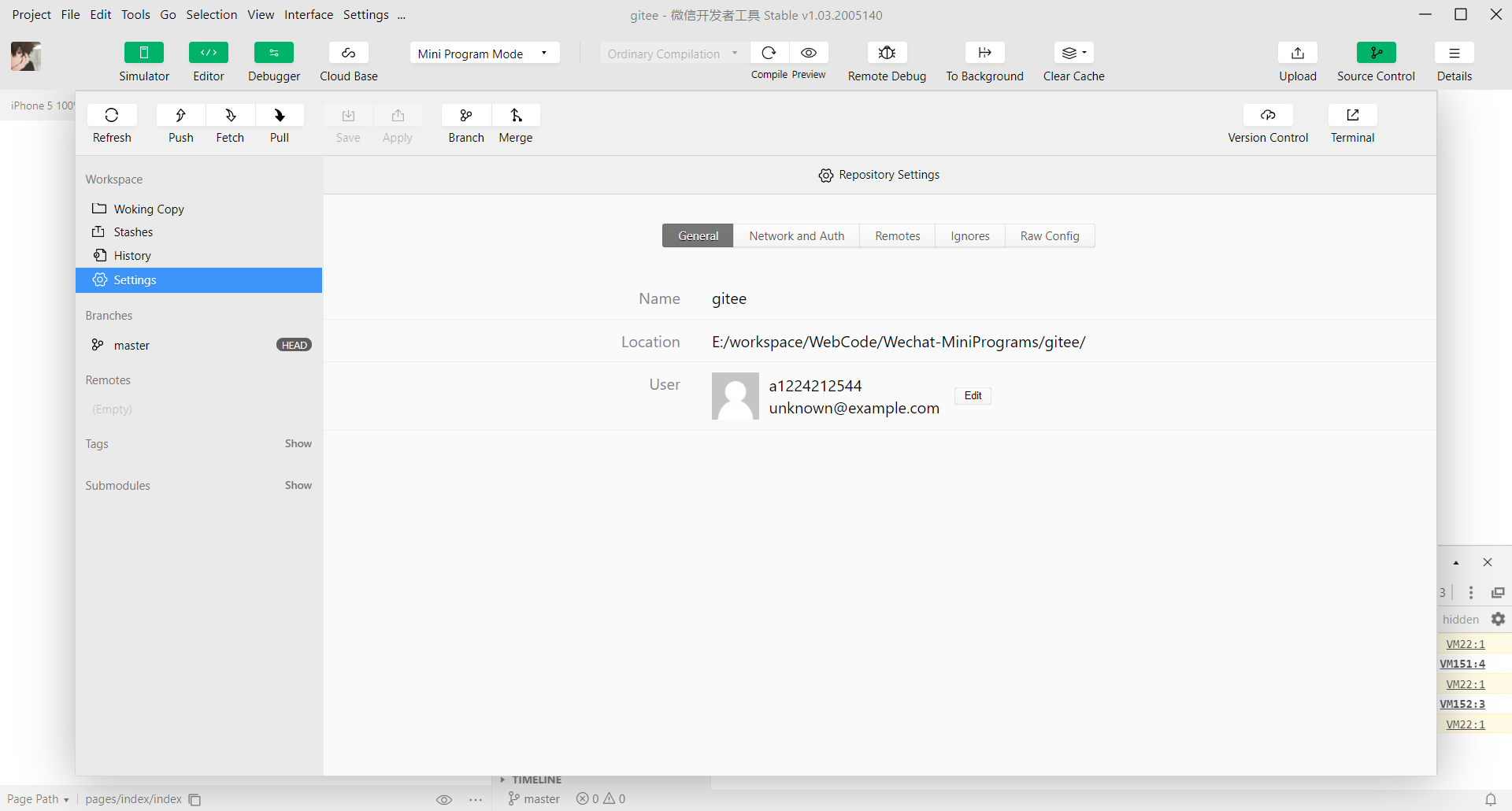Click the Fetch icon
1512x811 pixels.
click(230, 116)
